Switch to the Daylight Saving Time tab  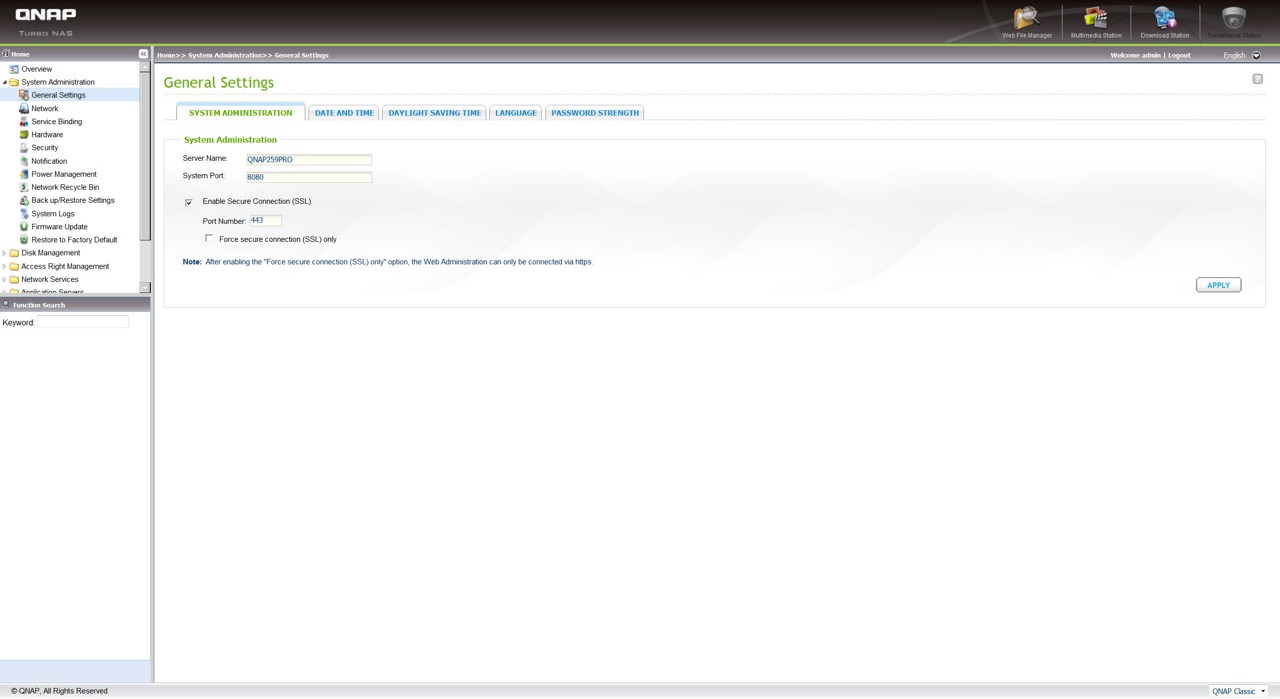(x=435, y=113)
